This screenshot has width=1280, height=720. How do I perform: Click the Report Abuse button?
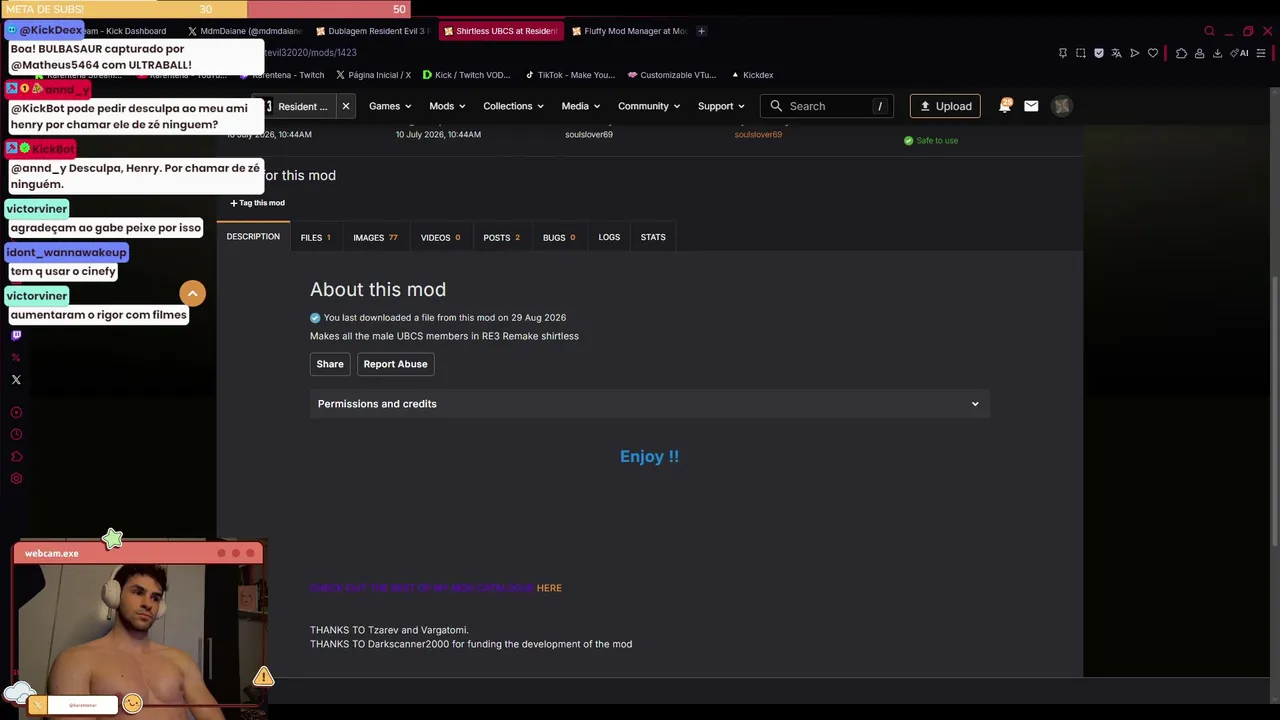395,364
